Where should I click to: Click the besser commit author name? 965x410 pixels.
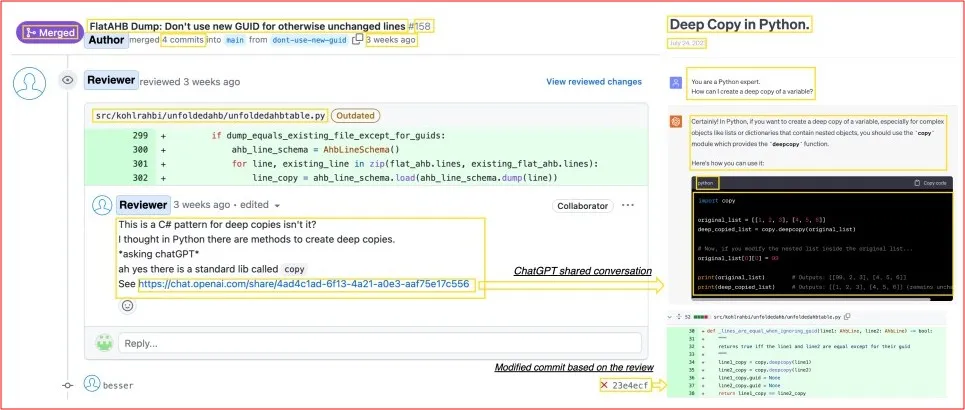click(x=119, y=385)
